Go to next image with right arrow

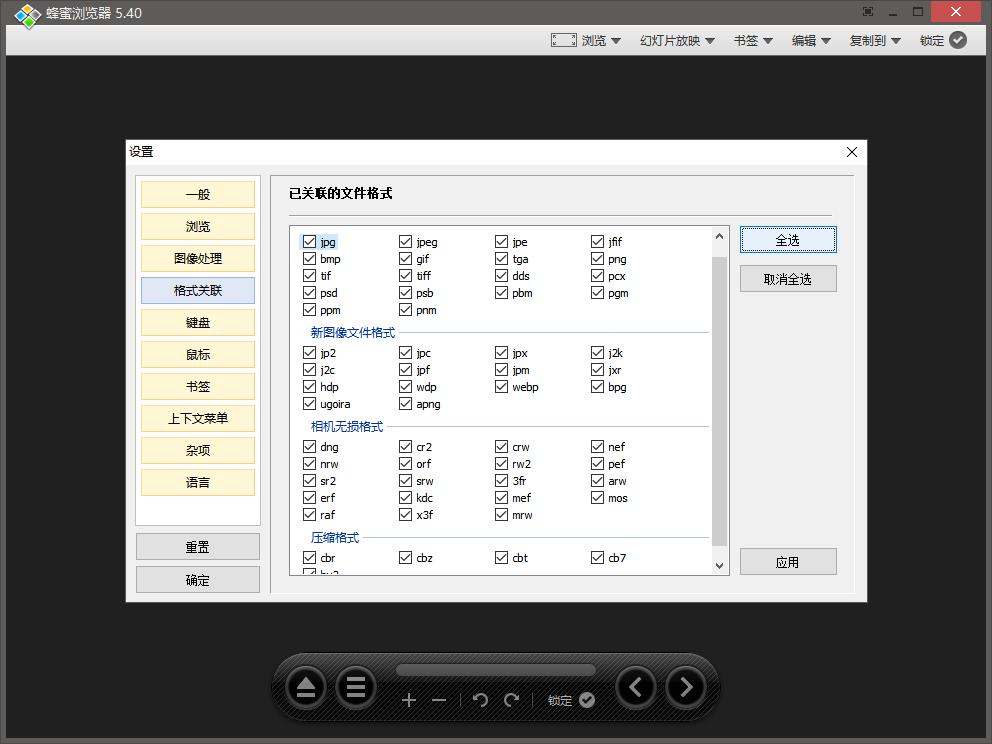click(686, 687)
